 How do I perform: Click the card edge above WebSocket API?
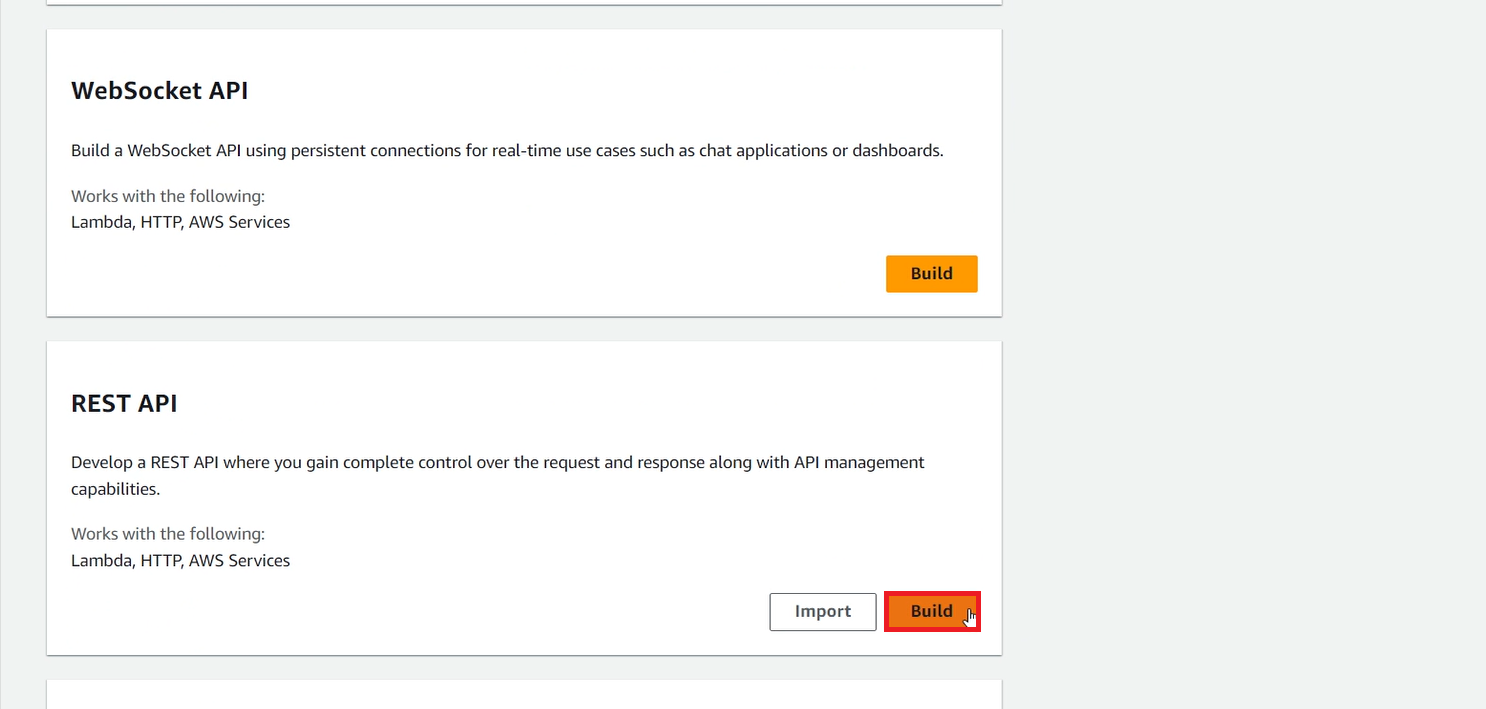523,2
